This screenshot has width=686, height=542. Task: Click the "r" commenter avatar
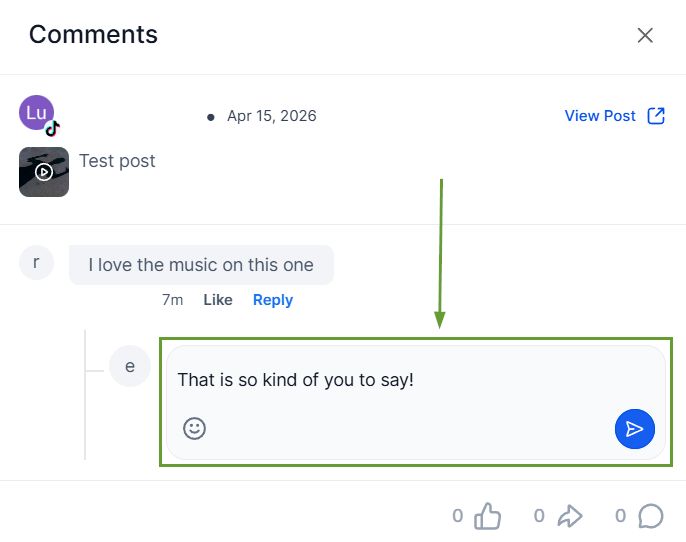[x=37, y=263]
